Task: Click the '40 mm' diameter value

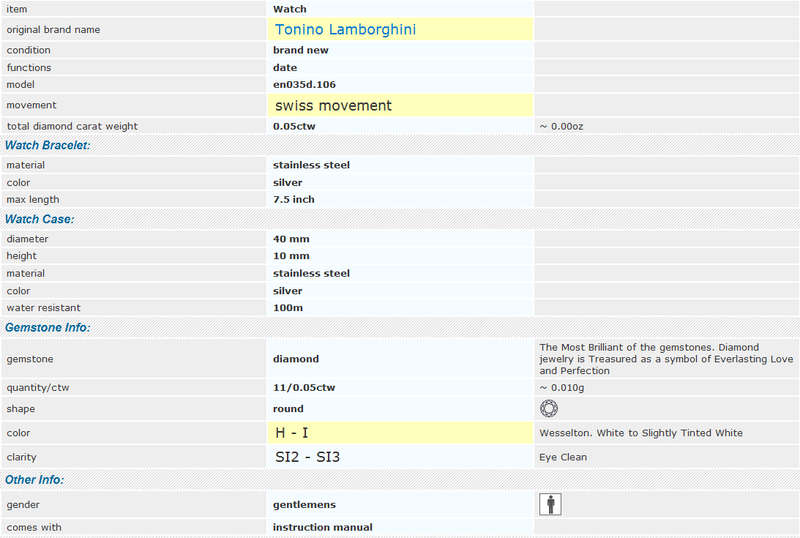Action: [x=291, y=239]
